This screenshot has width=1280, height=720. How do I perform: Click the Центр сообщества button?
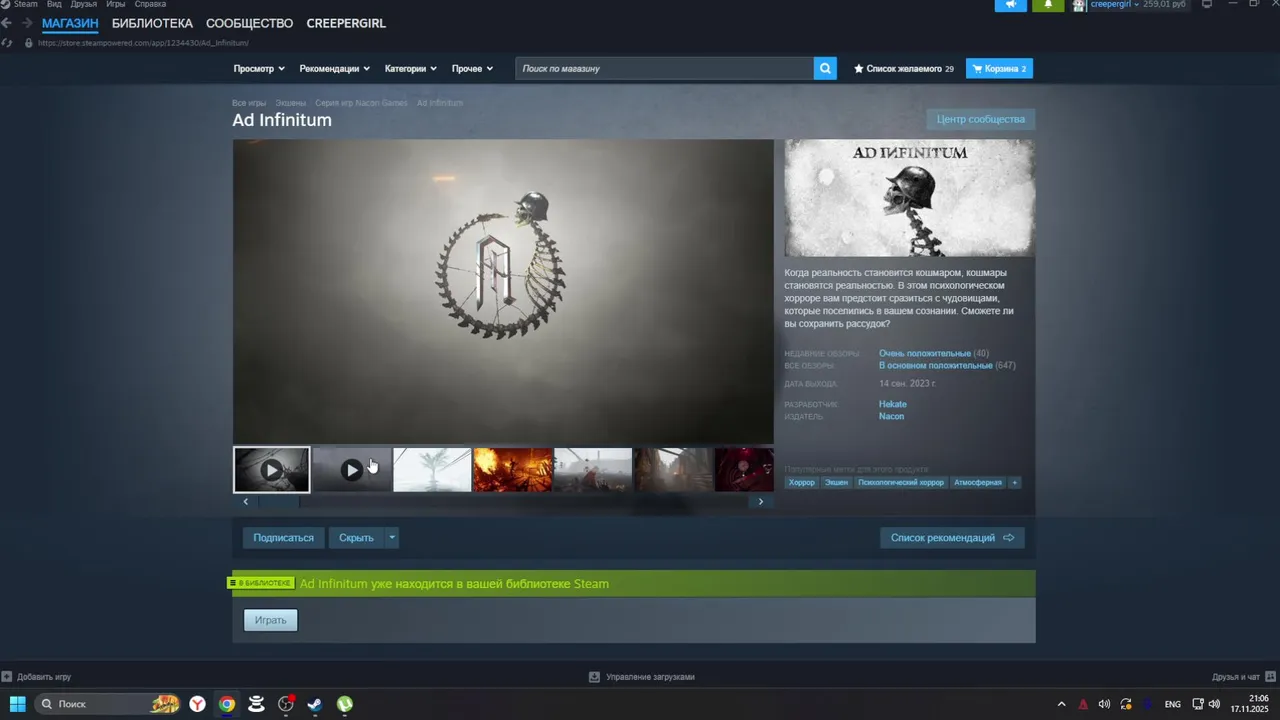(x=980, y=119)
